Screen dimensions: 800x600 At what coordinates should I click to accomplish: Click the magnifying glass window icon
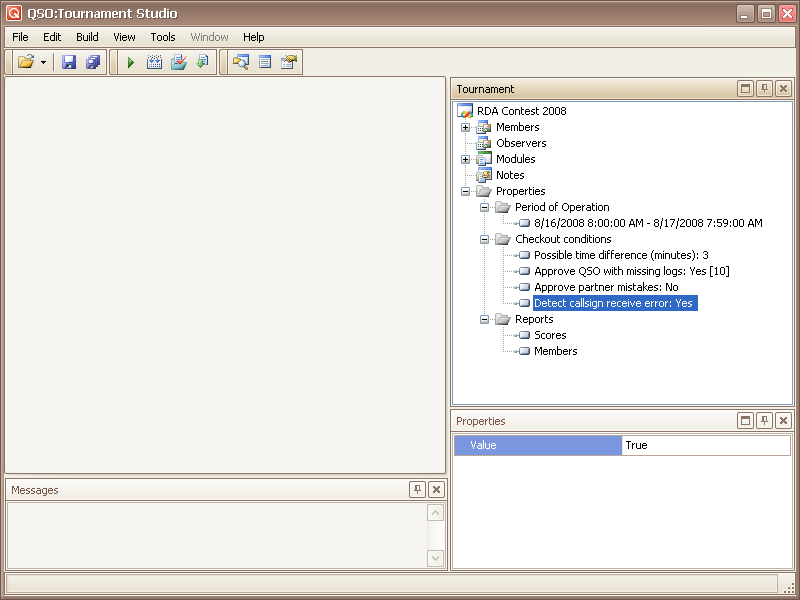click(x=241, y=62)
